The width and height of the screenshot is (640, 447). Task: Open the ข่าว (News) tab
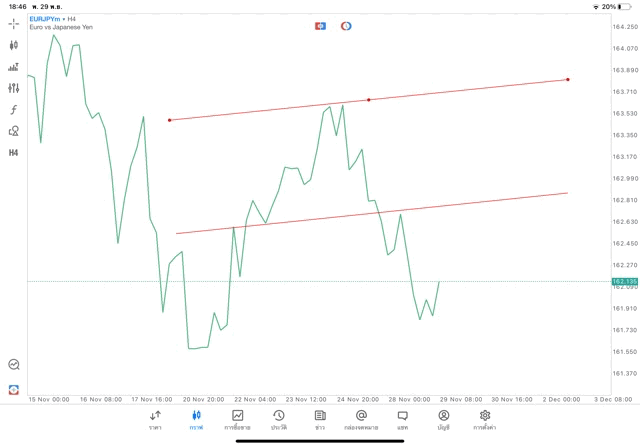[320, 419]
